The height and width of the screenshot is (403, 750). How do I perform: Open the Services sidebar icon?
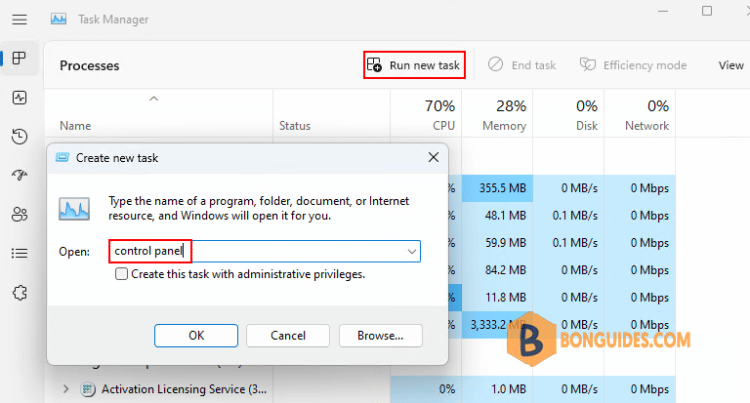pyautogui.click(x=19, y=292)
